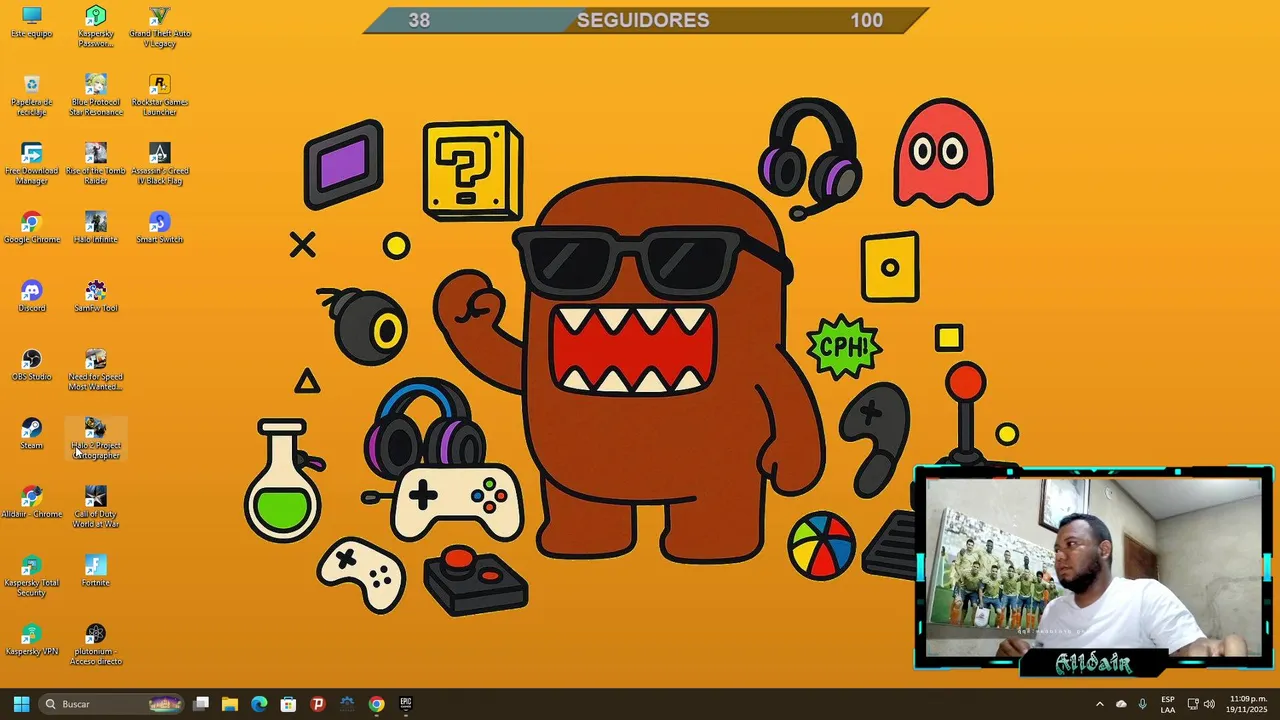Viewport: 1280px width, 720px height.
Task: Open Microsoft Store from the taskbar
Action: click(x=288, y=704)
